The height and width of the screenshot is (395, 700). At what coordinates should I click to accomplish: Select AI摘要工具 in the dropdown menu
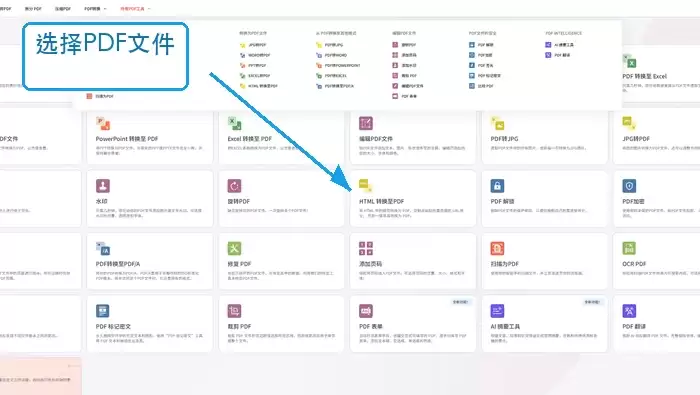(x=560, y=45)
